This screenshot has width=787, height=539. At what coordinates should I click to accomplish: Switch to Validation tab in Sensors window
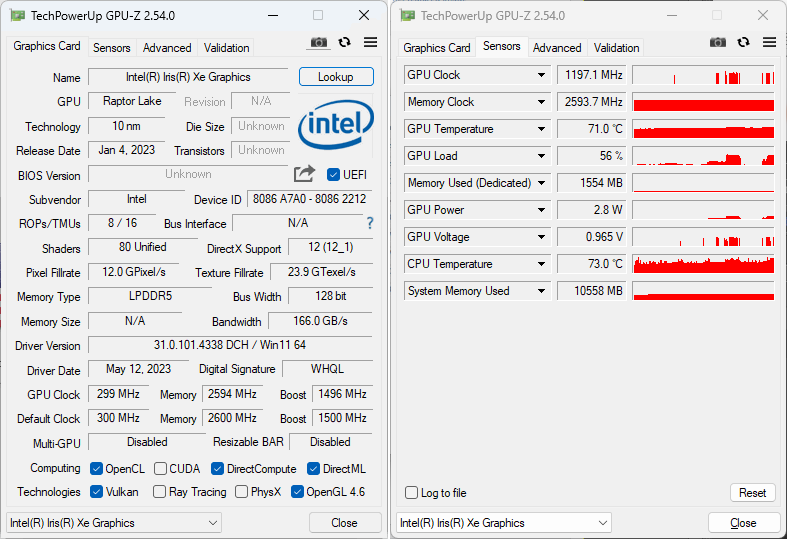point(616,48)
